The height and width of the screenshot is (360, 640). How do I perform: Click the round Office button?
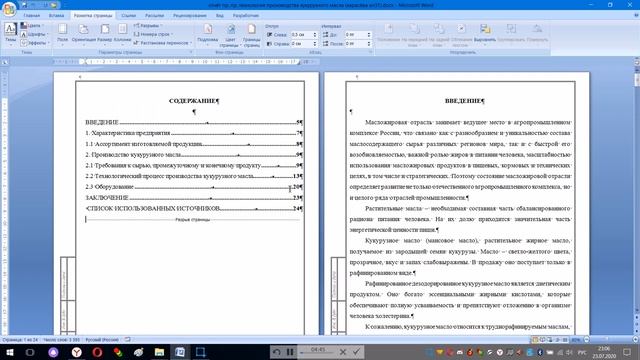tap(9, 9)
